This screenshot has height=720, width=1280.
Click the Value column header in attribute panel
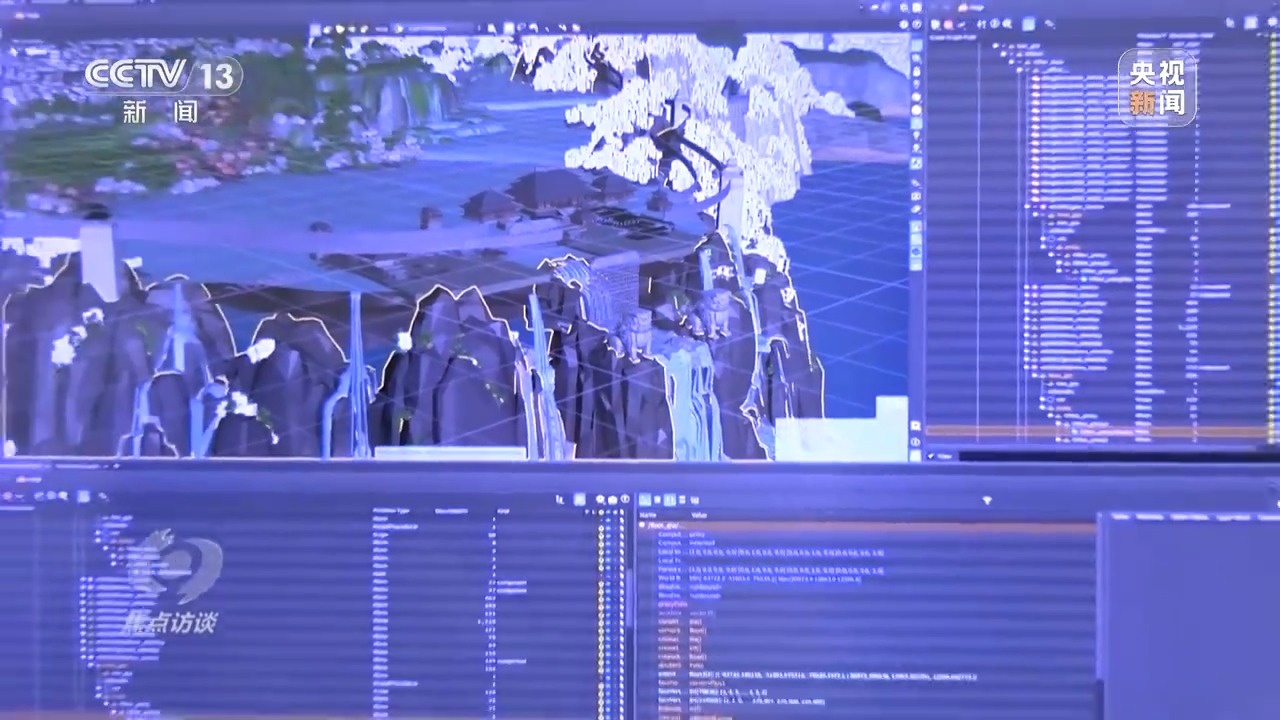698,514
